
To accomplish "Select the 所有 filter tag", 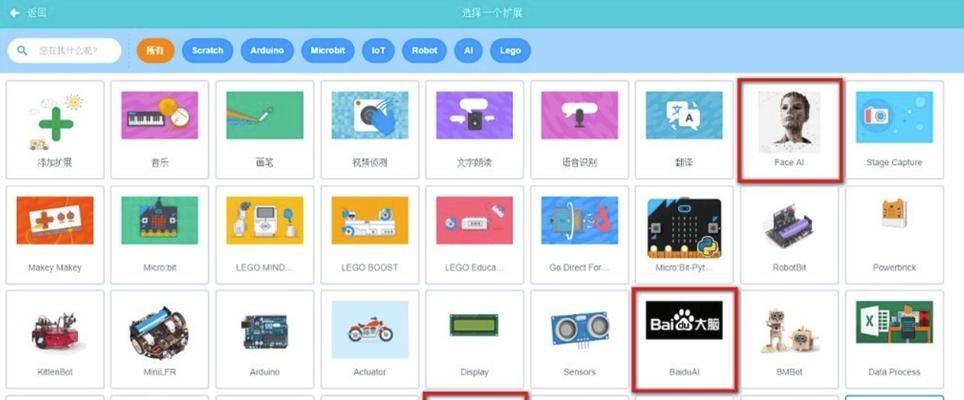I will pyautogui.click(x=156, y=50).
